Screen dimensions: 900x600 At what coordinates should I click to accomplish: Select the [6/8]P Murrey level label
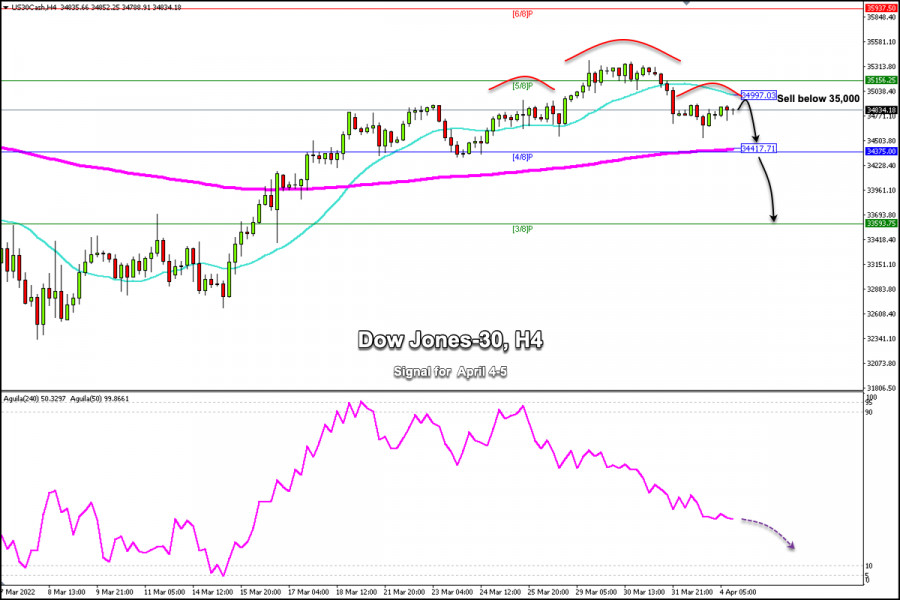coord(522,14)
